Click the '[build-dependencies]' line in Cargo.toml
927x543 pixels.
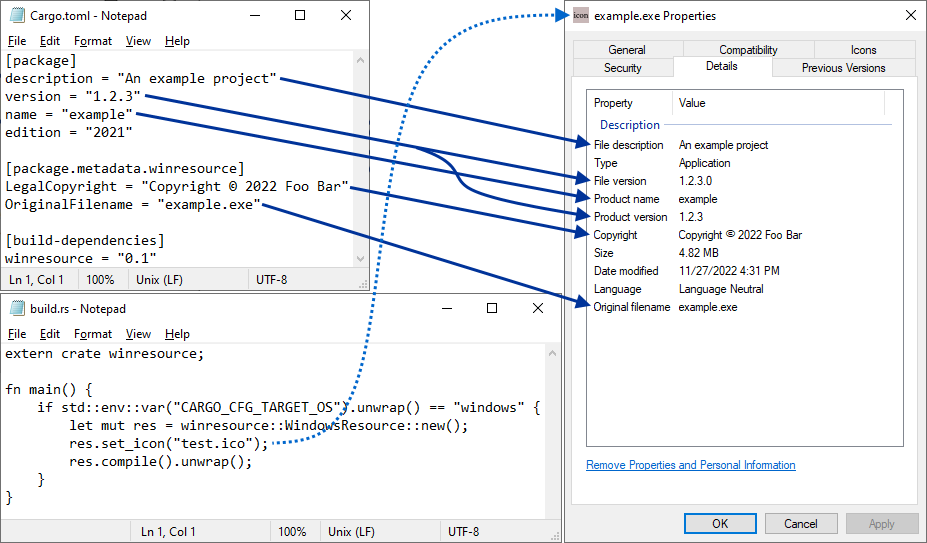click(85, 241)
